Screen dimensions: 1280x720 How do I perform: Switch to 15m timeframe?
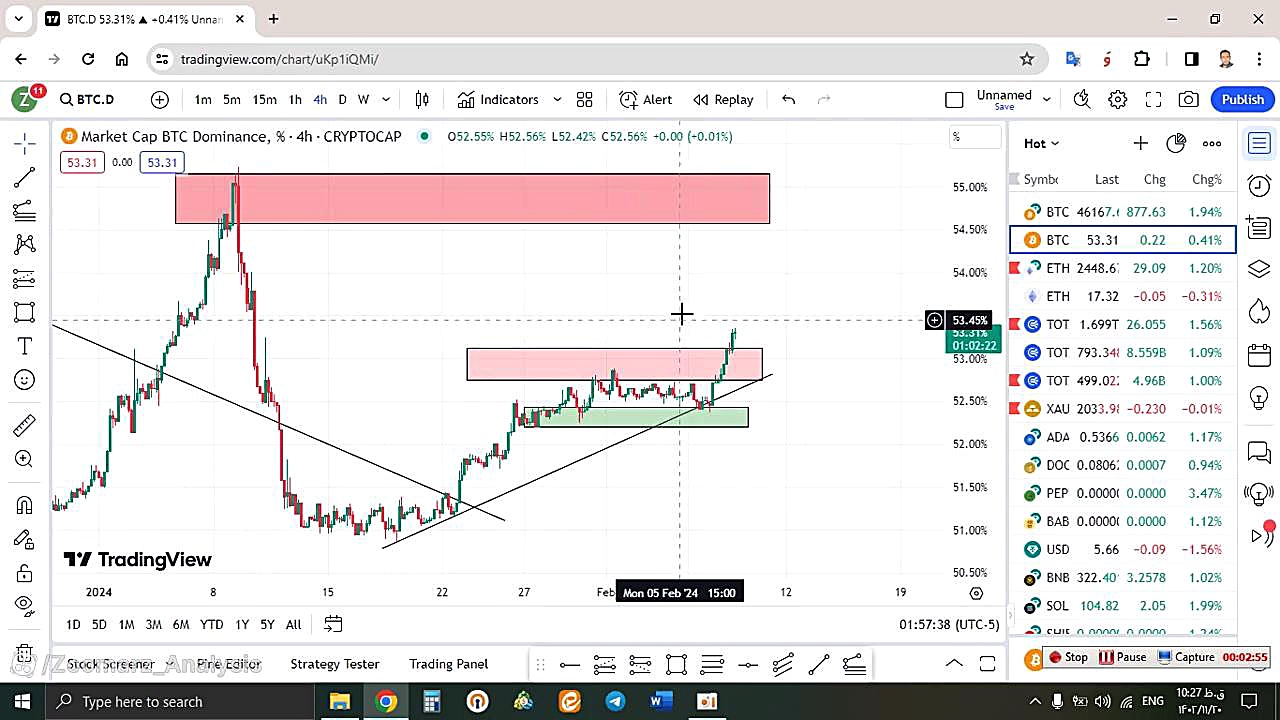(x=264, y=99)
